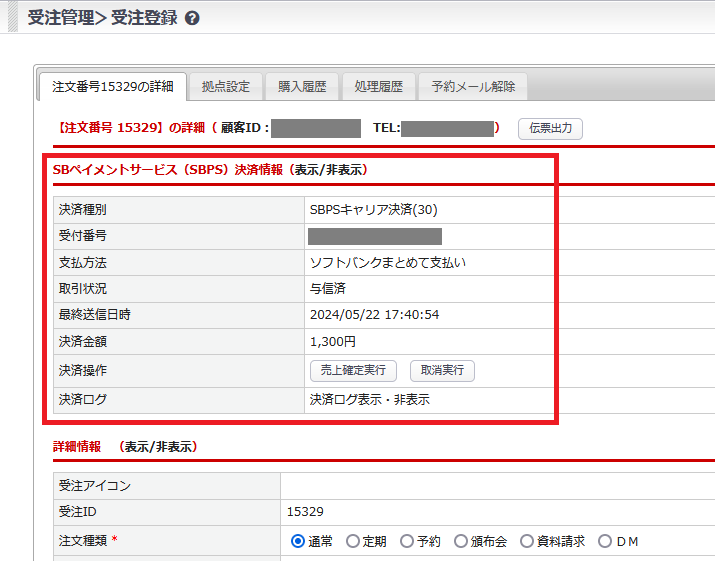715x561 pixels.
Task: Select the 通常 order type radio
Action: click(298, 541)
